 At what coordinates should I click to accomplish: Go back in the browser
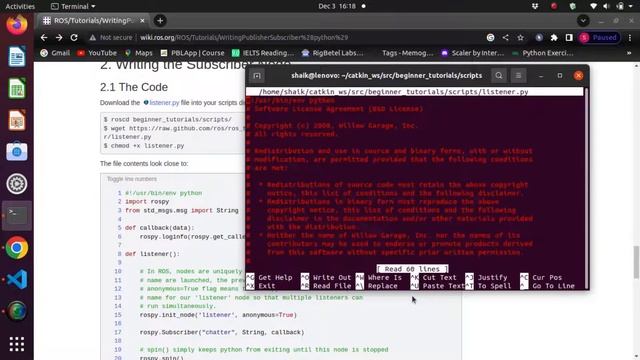[x=44, y=38]
